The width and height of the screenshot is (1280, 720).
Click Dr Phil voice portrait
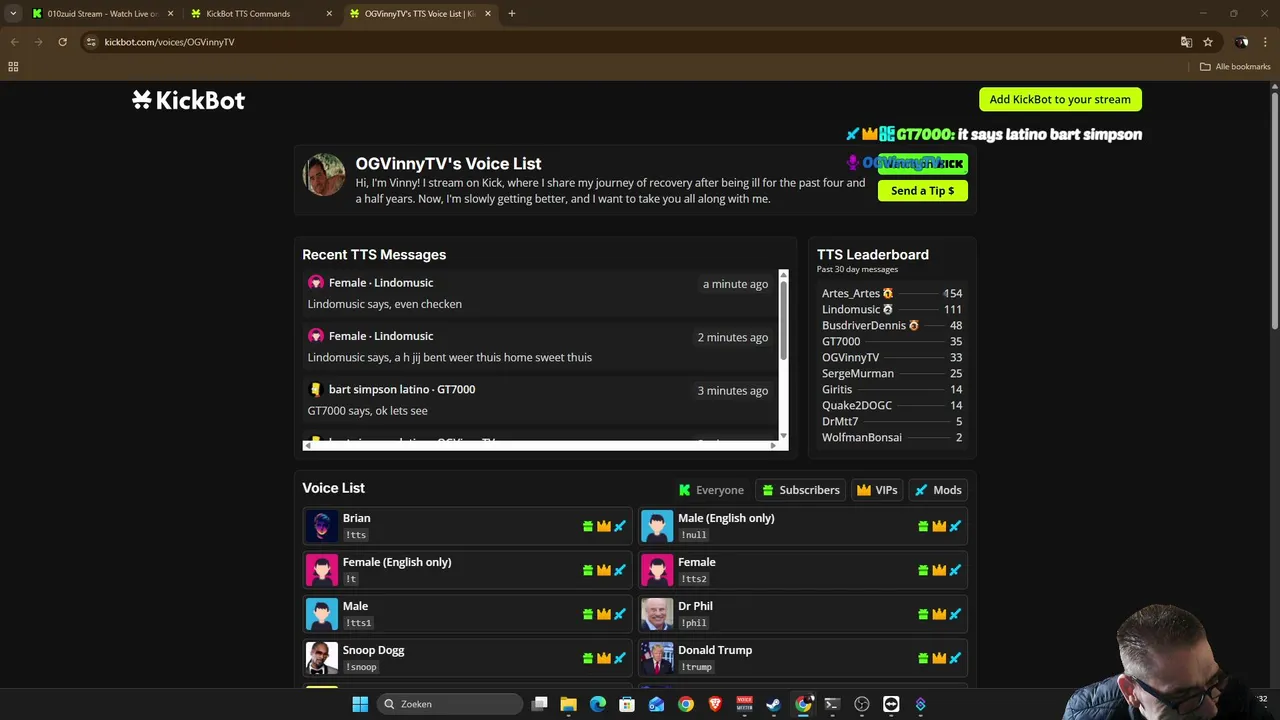[x=657, y=614]
